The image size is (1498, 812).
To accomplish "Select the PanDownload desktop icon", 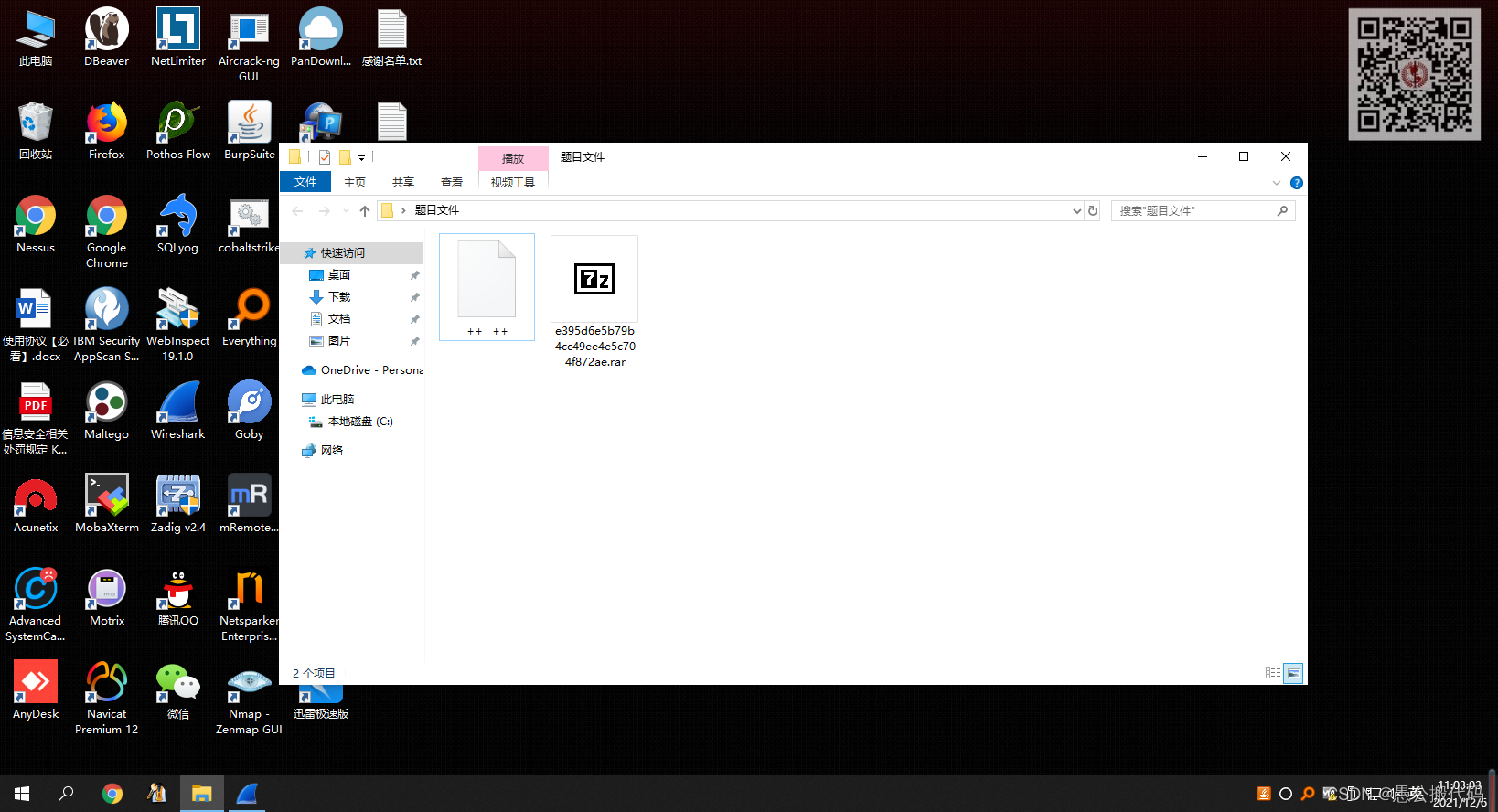I will tap(321, 37).
